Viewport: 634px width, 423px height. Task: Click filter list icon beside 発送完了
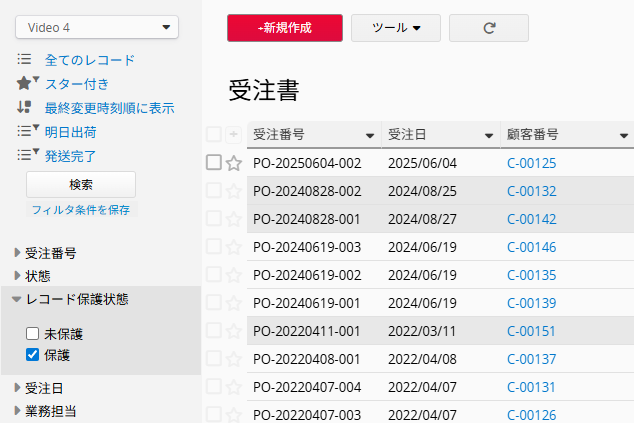coord(27,154)
